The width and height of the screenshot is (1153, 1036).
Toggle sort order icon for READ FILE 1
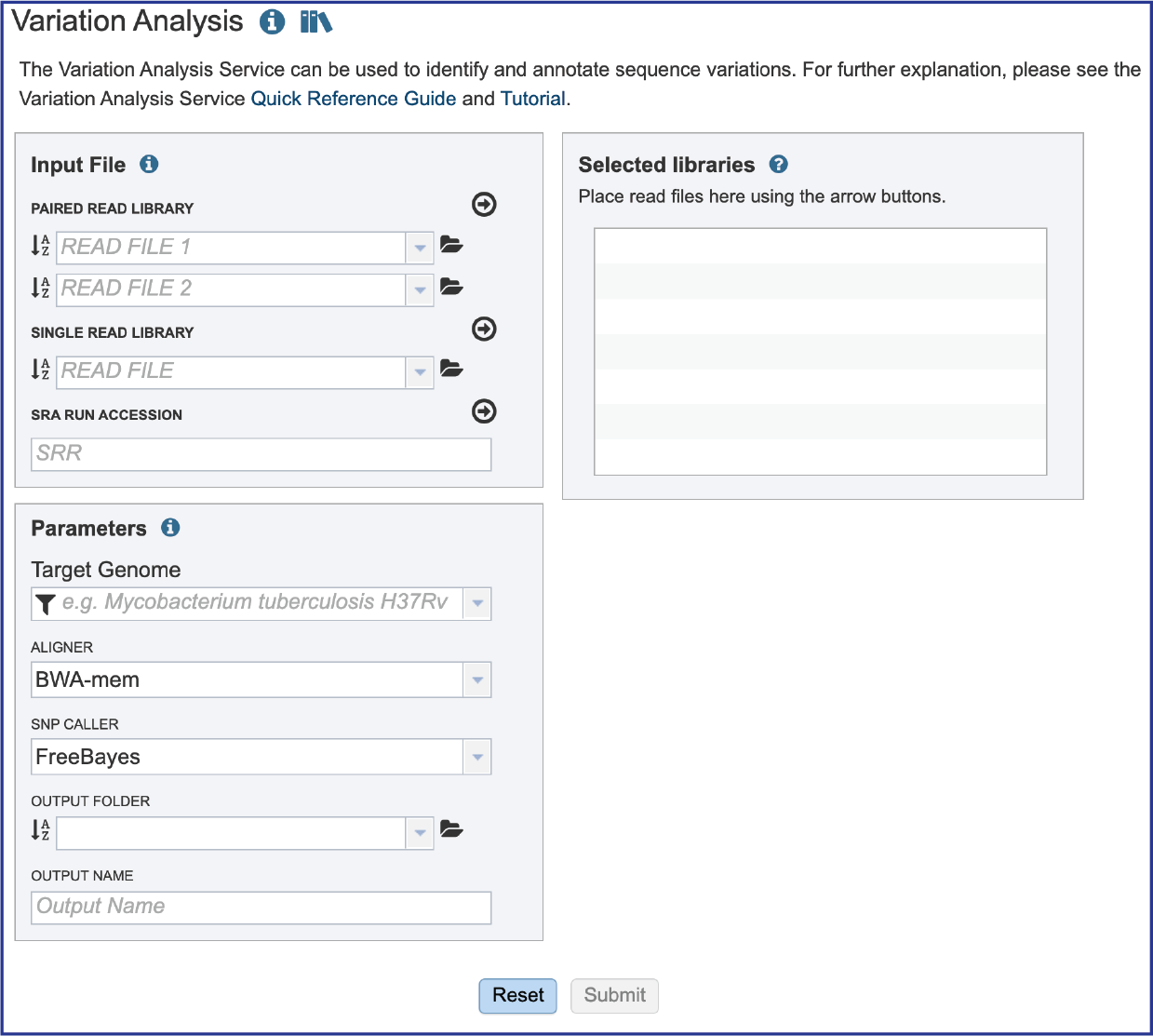[40, 246]
